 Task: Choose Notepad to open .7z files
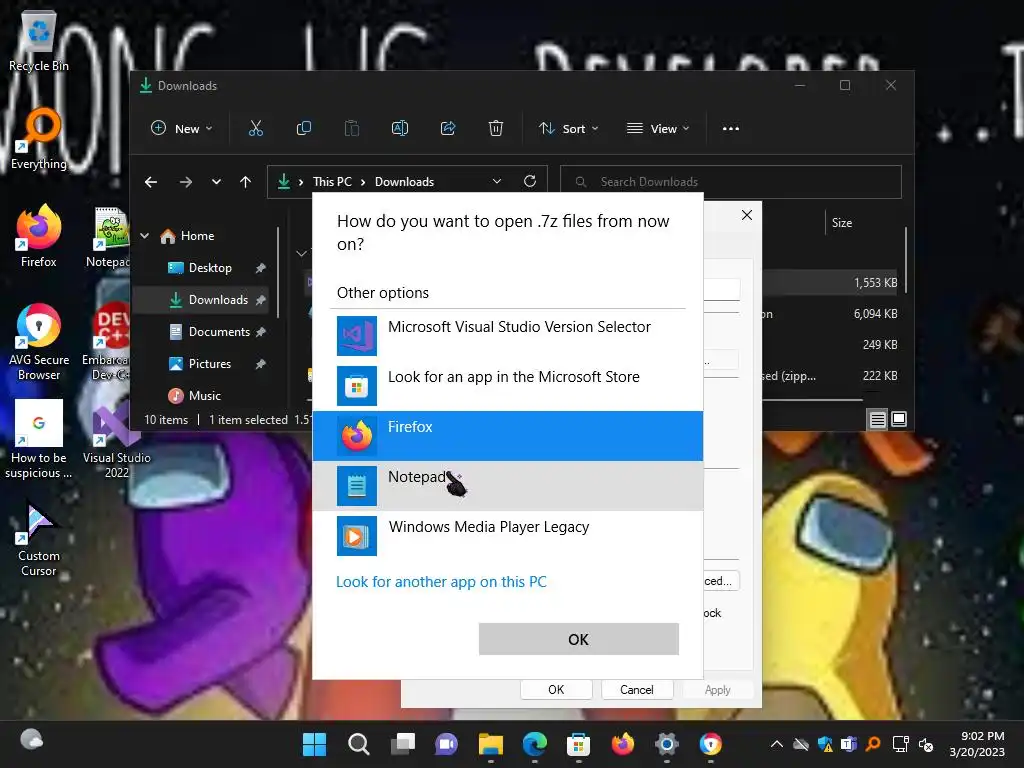click(x=507, y=486)
